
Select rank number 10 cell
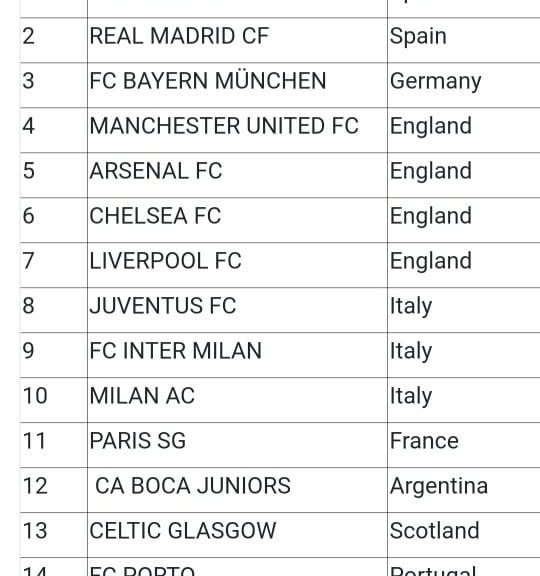[x=54, y=400]
